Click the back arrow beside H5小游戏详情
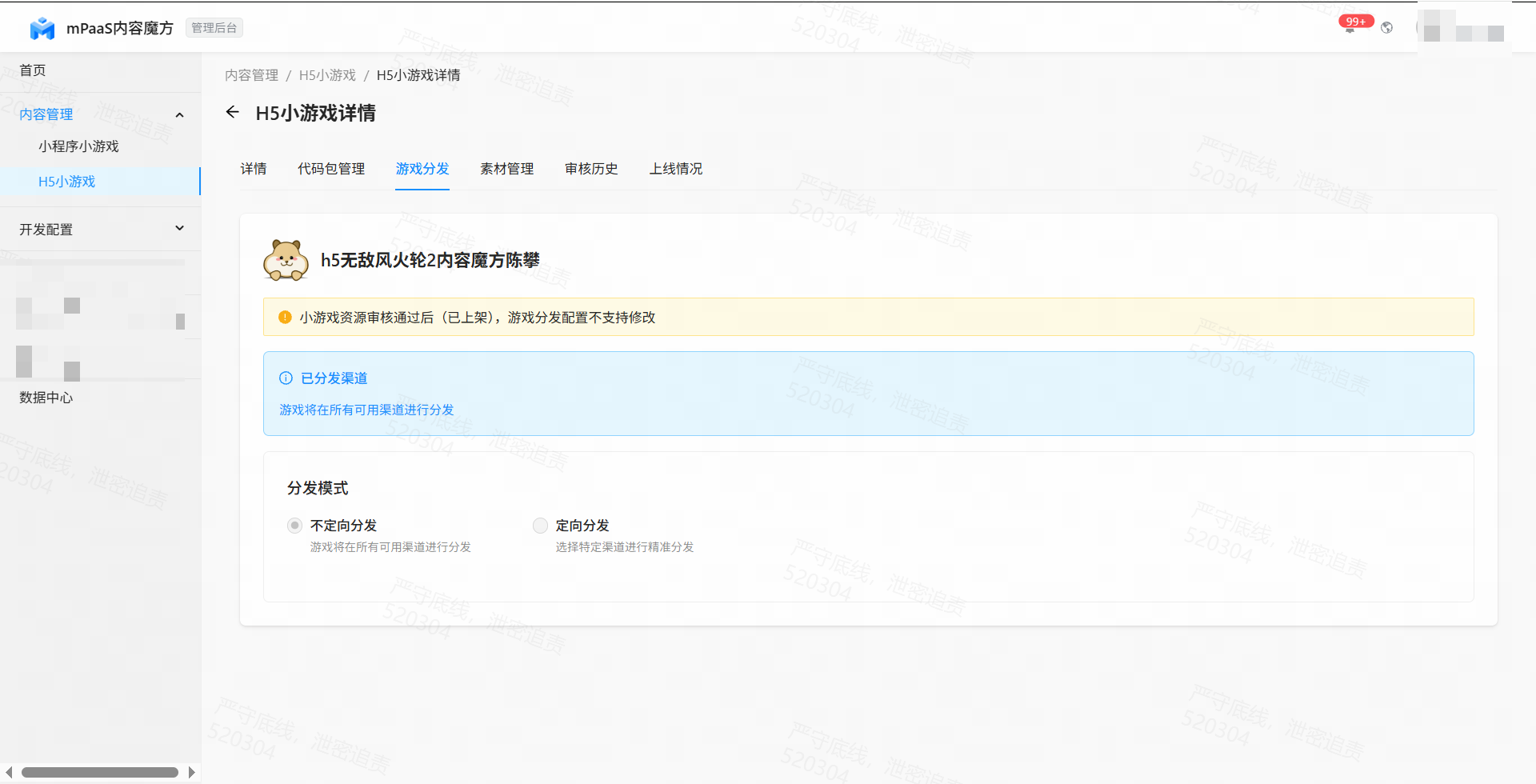Screen dimensions: 1536x784 point(232,112)
